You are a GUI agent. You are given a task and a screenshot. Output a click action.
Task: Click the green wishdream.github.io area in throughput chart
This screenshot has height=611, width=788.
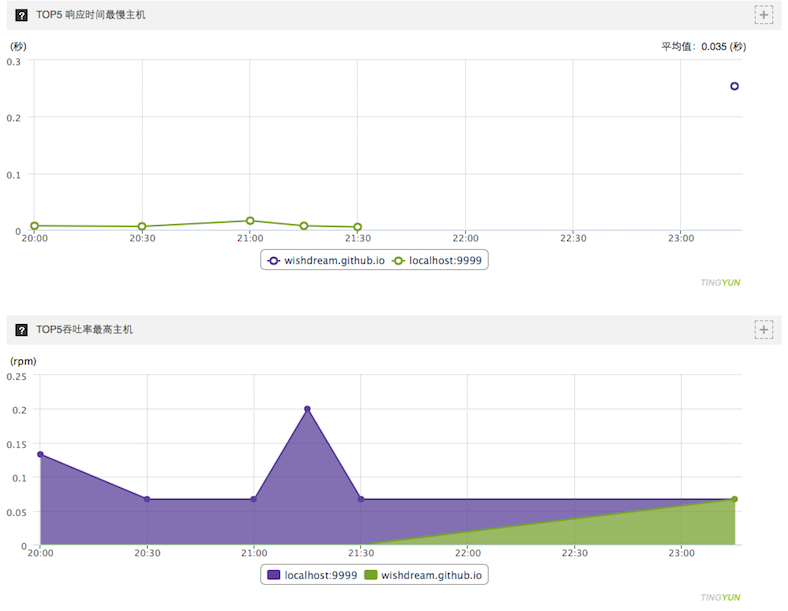click(653, 530)
